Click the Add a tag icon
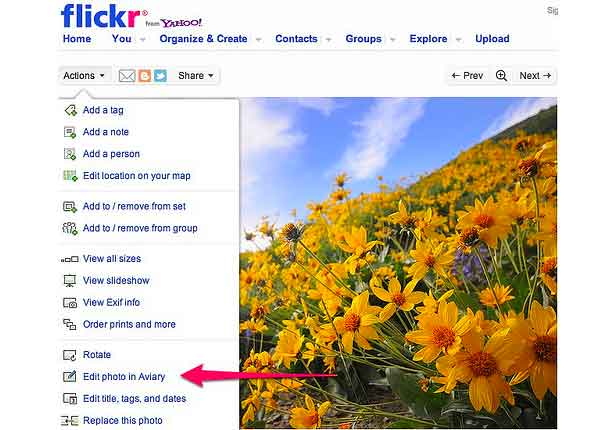This screenshot has width=615, height=430. (x=70, y=110)
